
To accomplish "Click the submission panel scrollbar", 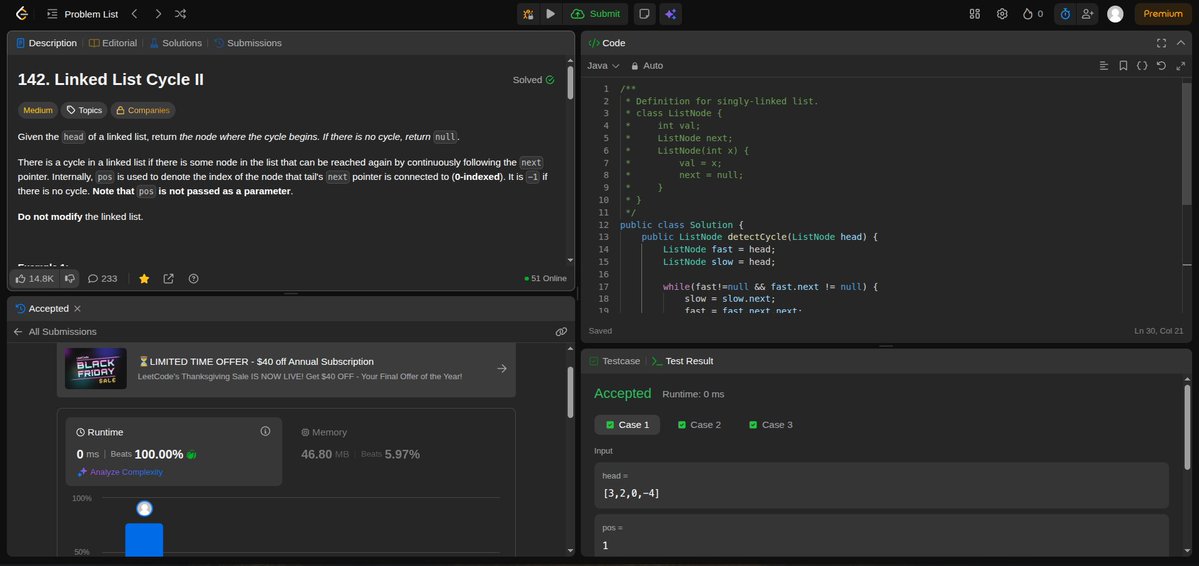I will [570, 392].
